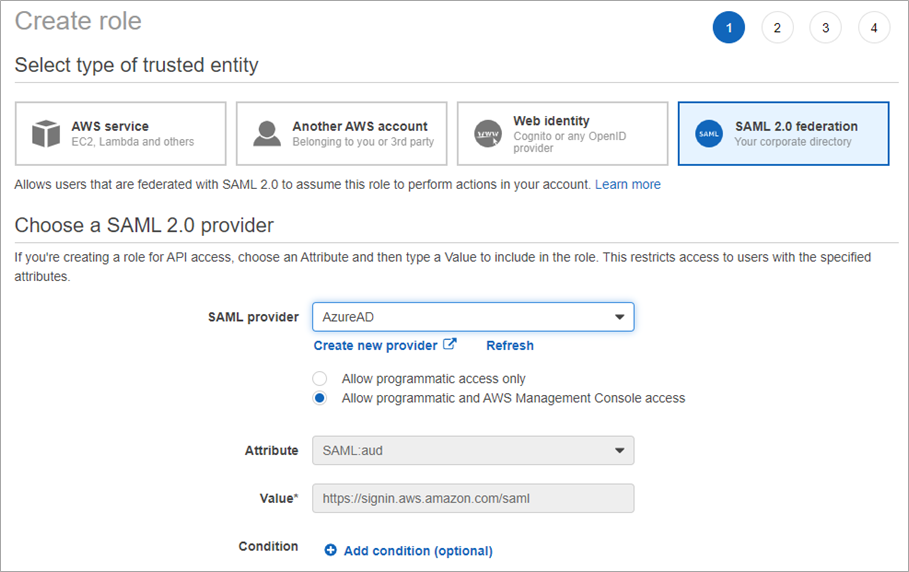
Task: Go to wizard step 2 circle
Action: [777, 27]
